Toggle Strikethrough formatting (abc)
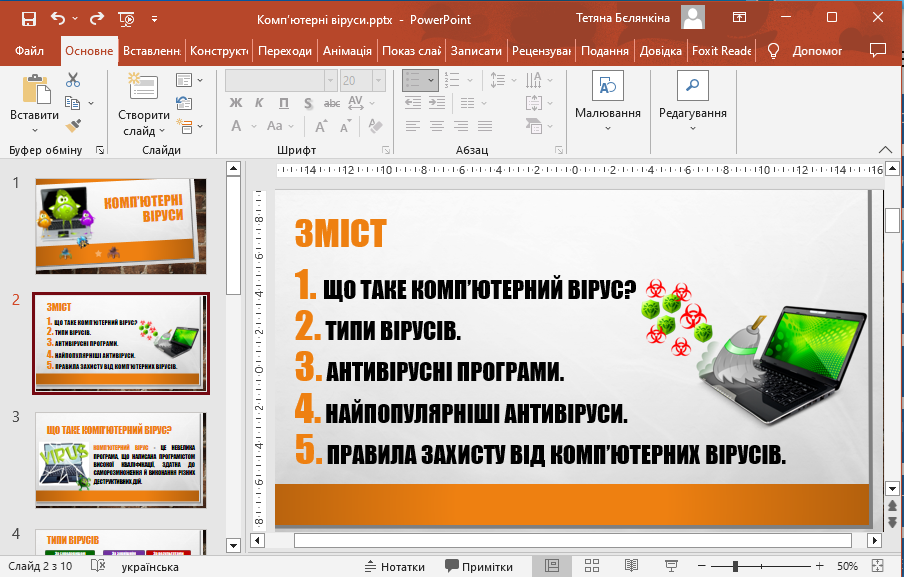 click(x=332, y=103)
